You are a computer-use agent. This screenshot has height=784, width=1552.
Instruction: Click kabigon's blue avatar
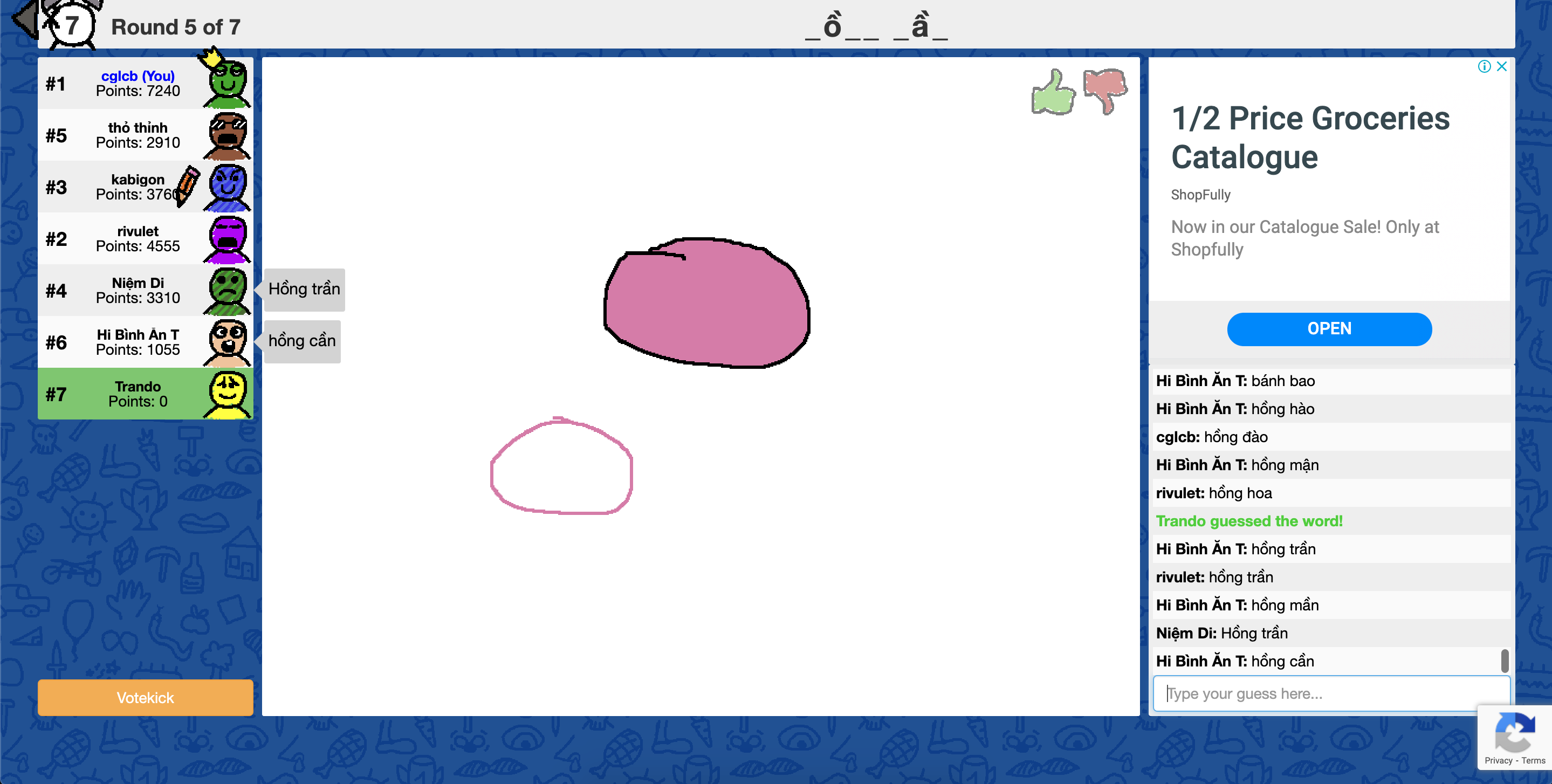click(x=228, y=187)
